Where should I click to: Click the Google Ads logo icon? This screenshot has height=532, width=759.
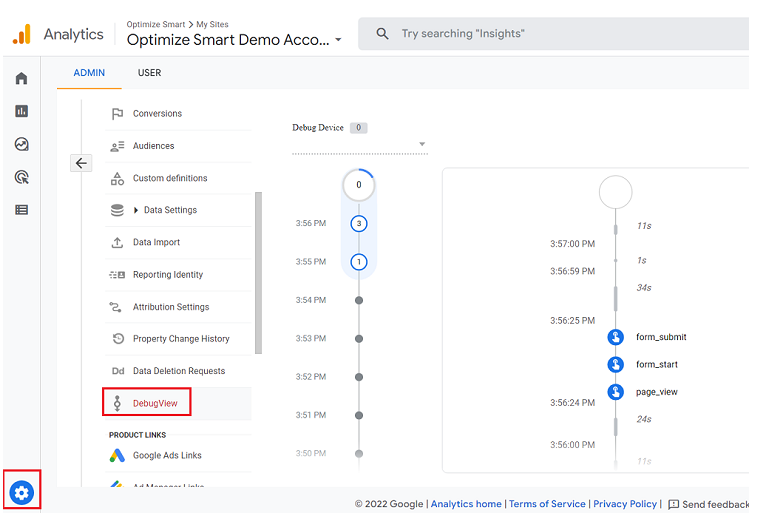coord(117,456)
